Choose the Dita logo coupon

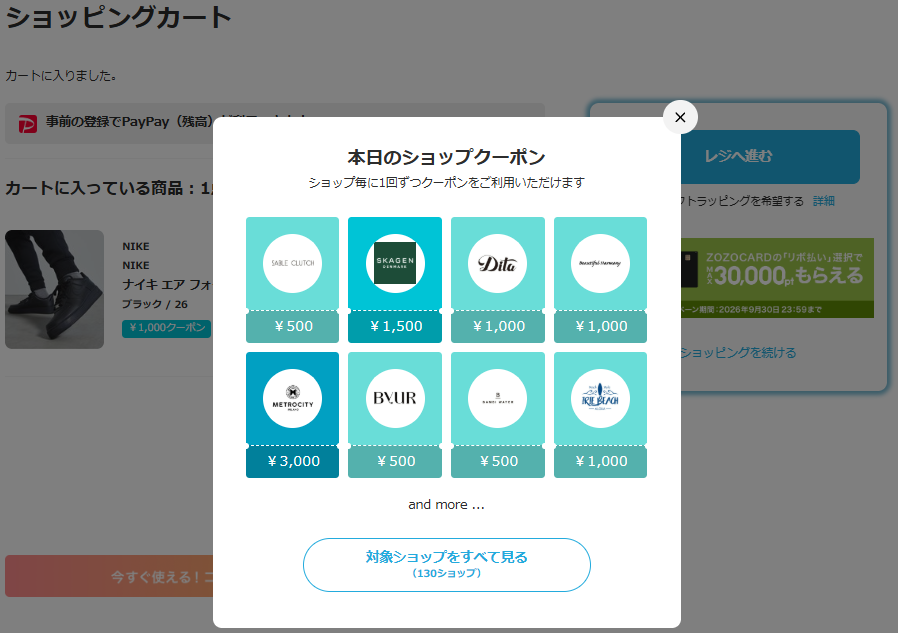click(497, 264)
